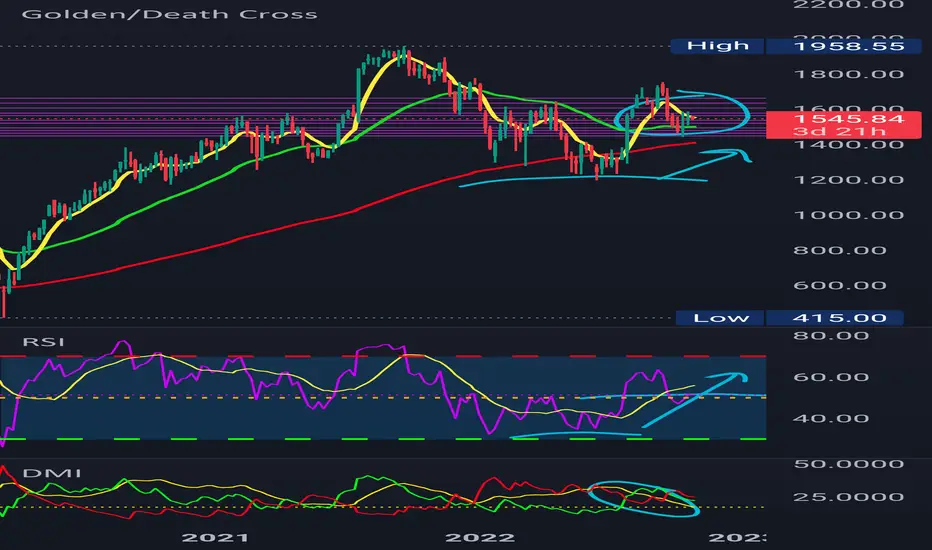Screen dimensions: 932x550
Task: Click the Golden/Death Cross indicator title
Action: pos(169,14)
